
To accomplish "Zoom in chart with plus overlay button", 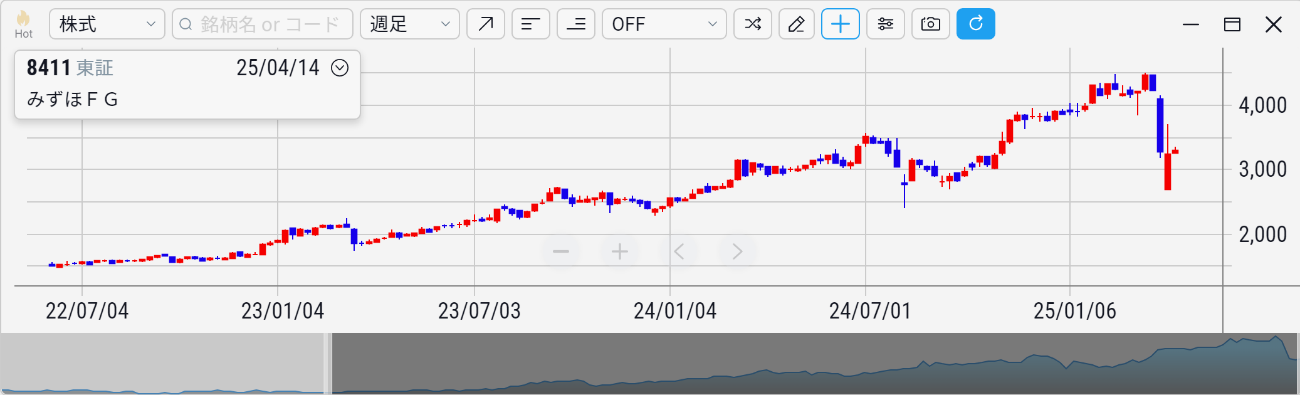I will tap(619, 251).
